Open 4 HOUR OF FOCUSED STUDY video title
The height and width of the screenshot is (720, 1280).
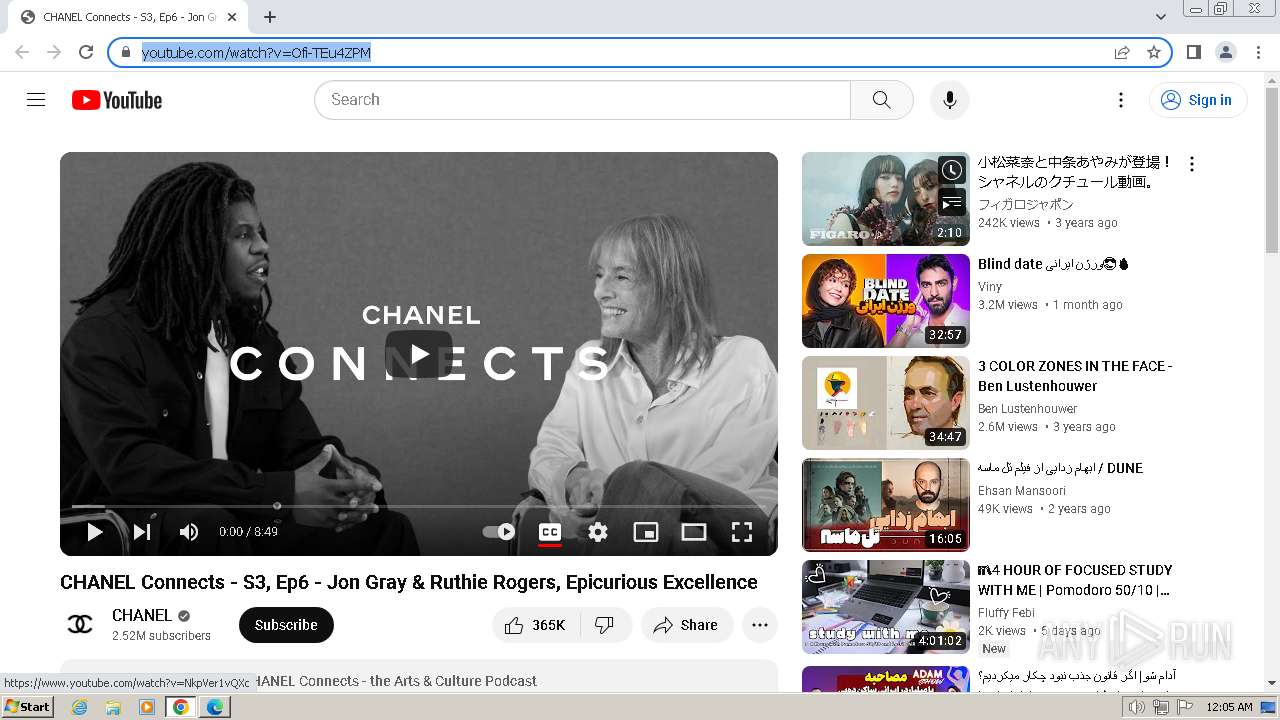click(1075, 580)
